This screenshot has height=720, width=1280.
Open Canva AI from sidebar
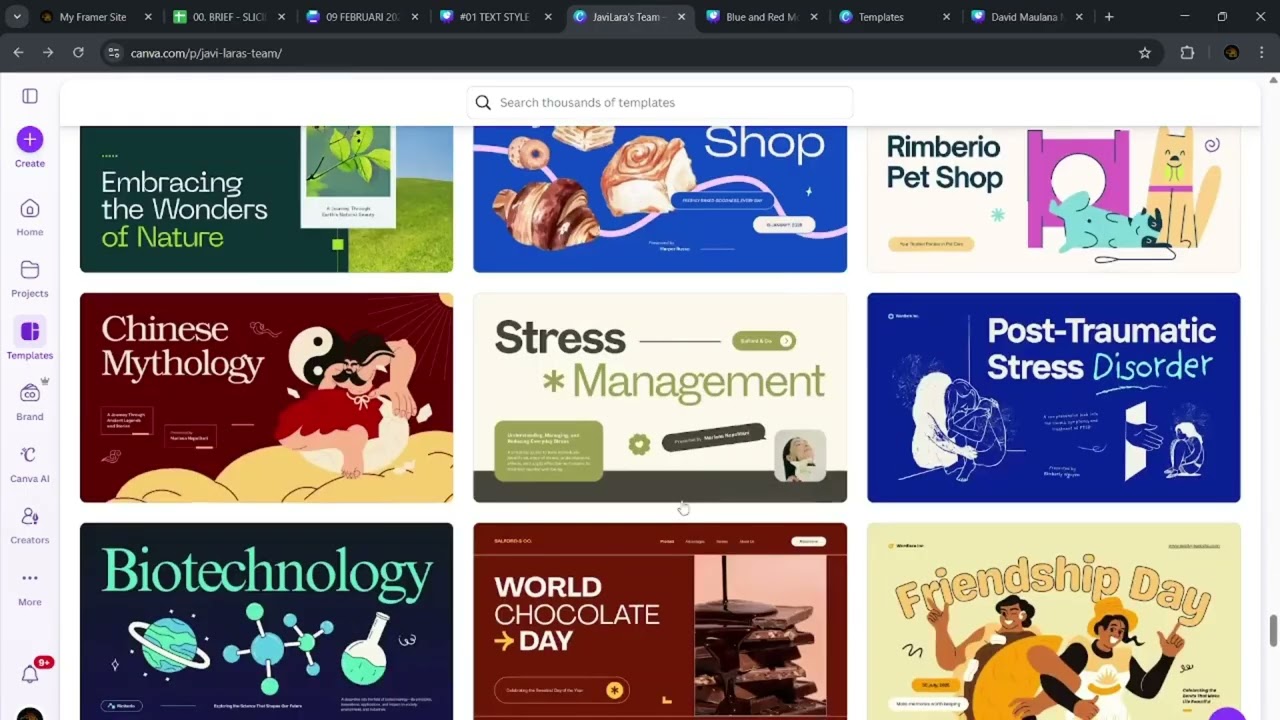(x=30, y=463)
